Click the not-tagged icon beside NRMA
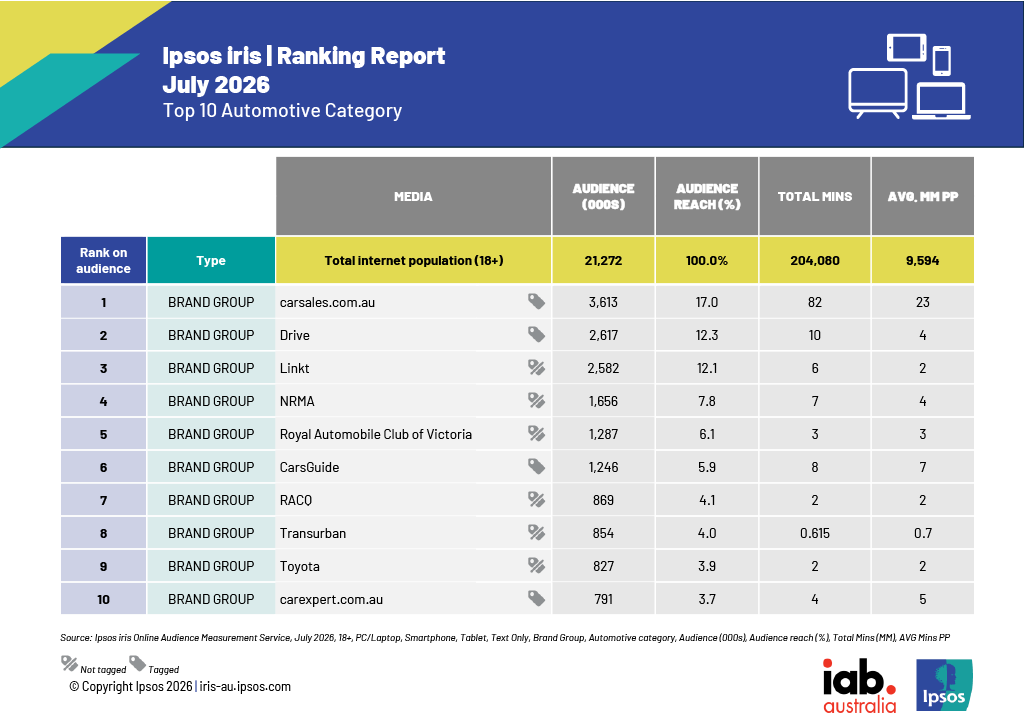Screen dimensions: 1024x726 [x=536, y=400]
